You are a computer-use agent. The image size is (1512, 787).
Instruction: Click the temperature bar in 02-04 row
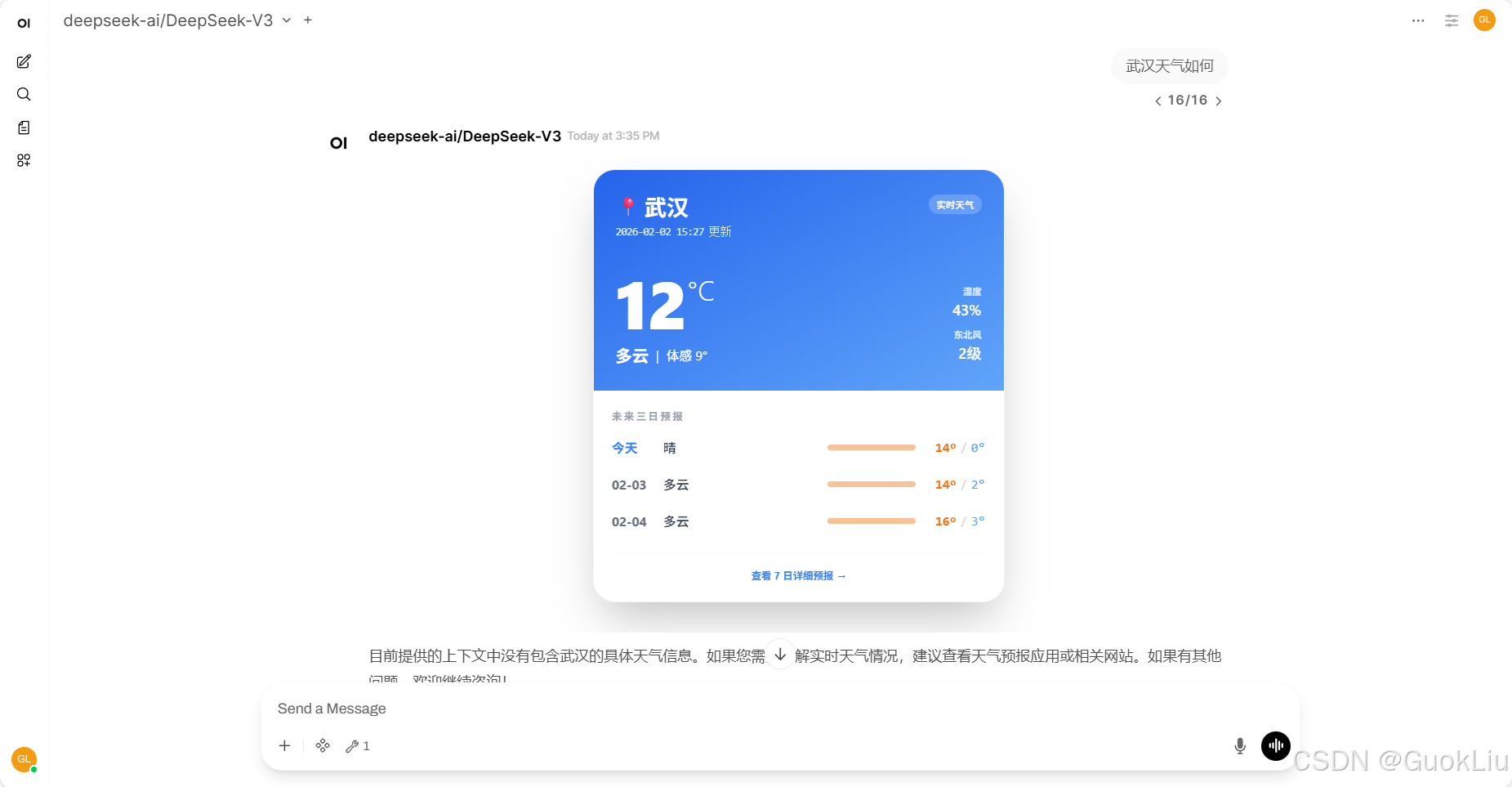point(872,521)
